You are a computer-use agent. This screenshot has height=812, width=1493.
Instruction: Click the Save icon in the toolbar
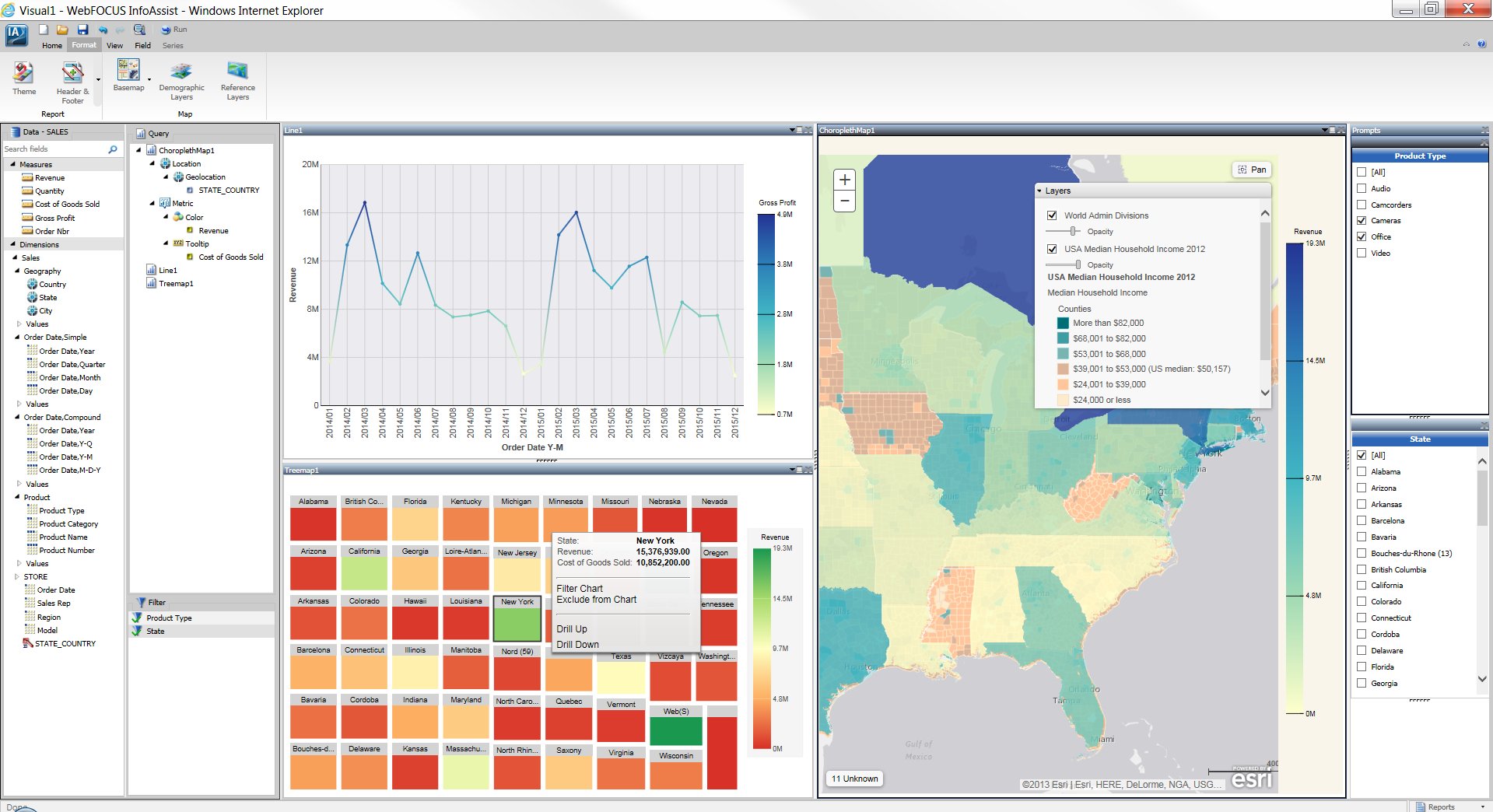[x=82, y=30]
